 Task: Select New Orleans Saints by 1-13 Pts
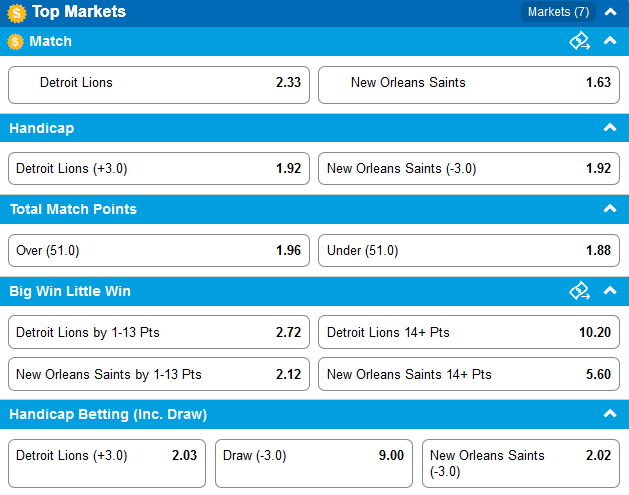click(x=159, y=374)
